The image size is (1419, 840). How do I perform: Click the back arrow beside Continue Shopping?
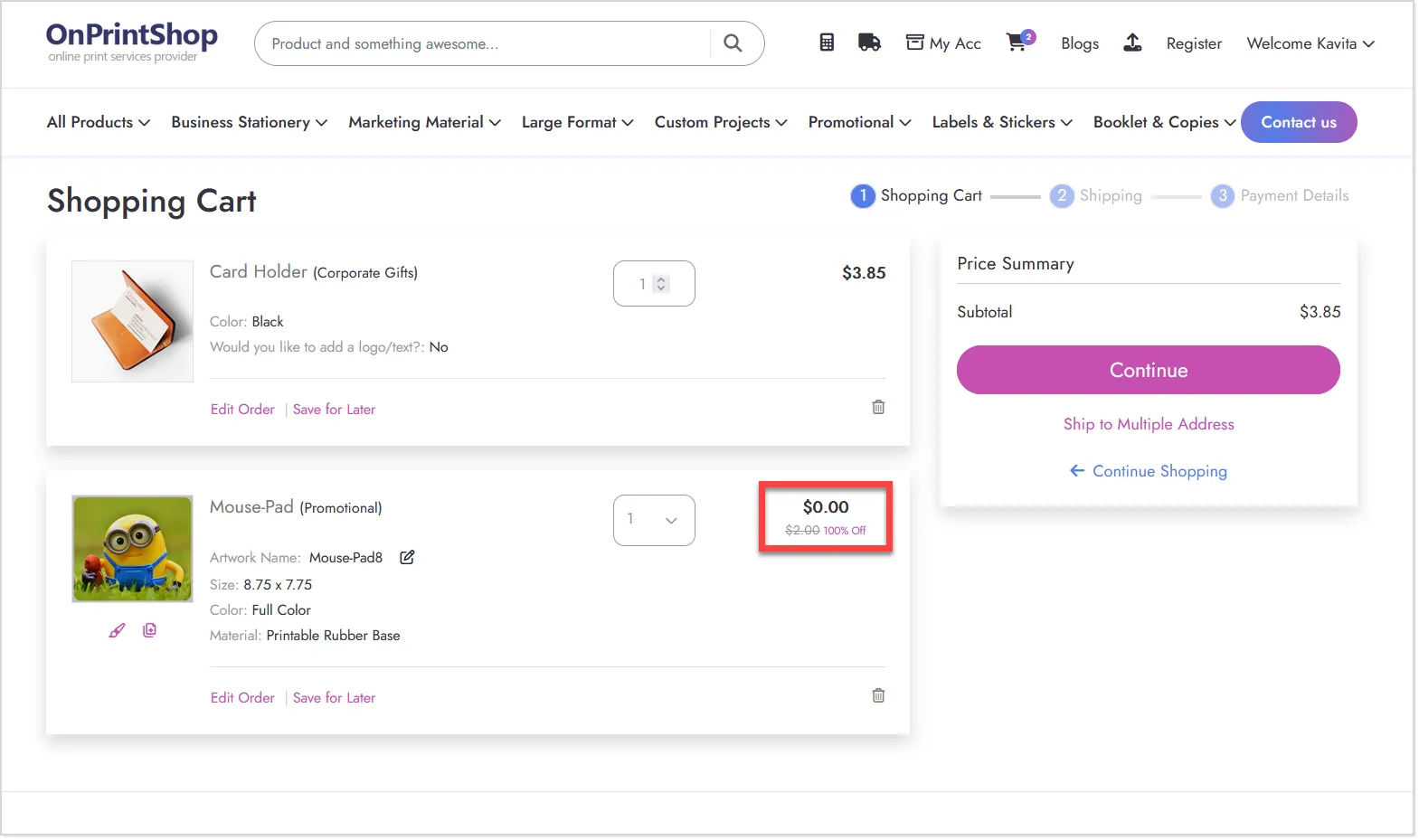[1077, 470]
